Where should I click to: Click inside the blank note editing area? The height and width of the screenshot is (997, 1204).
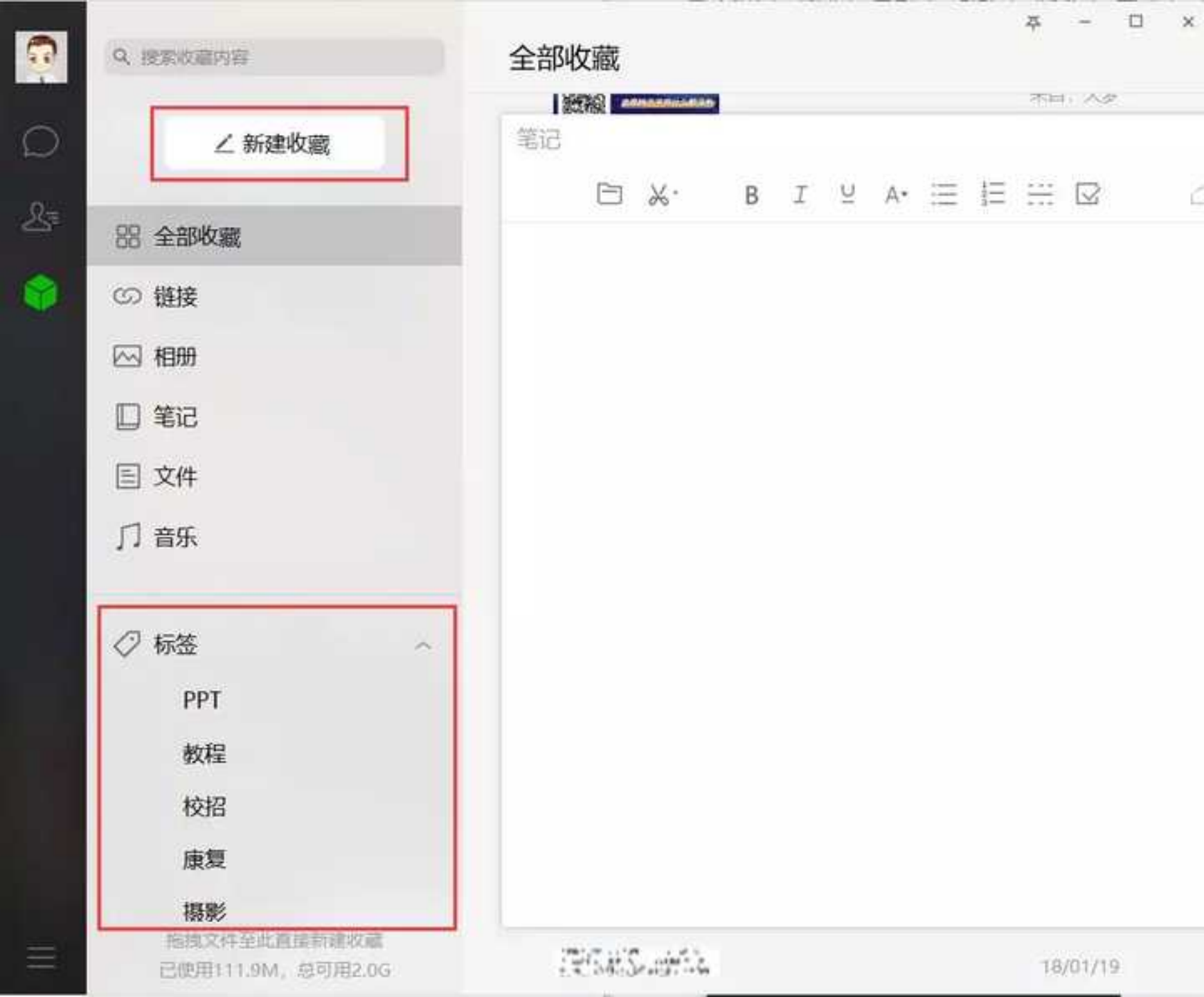point(853,575)
